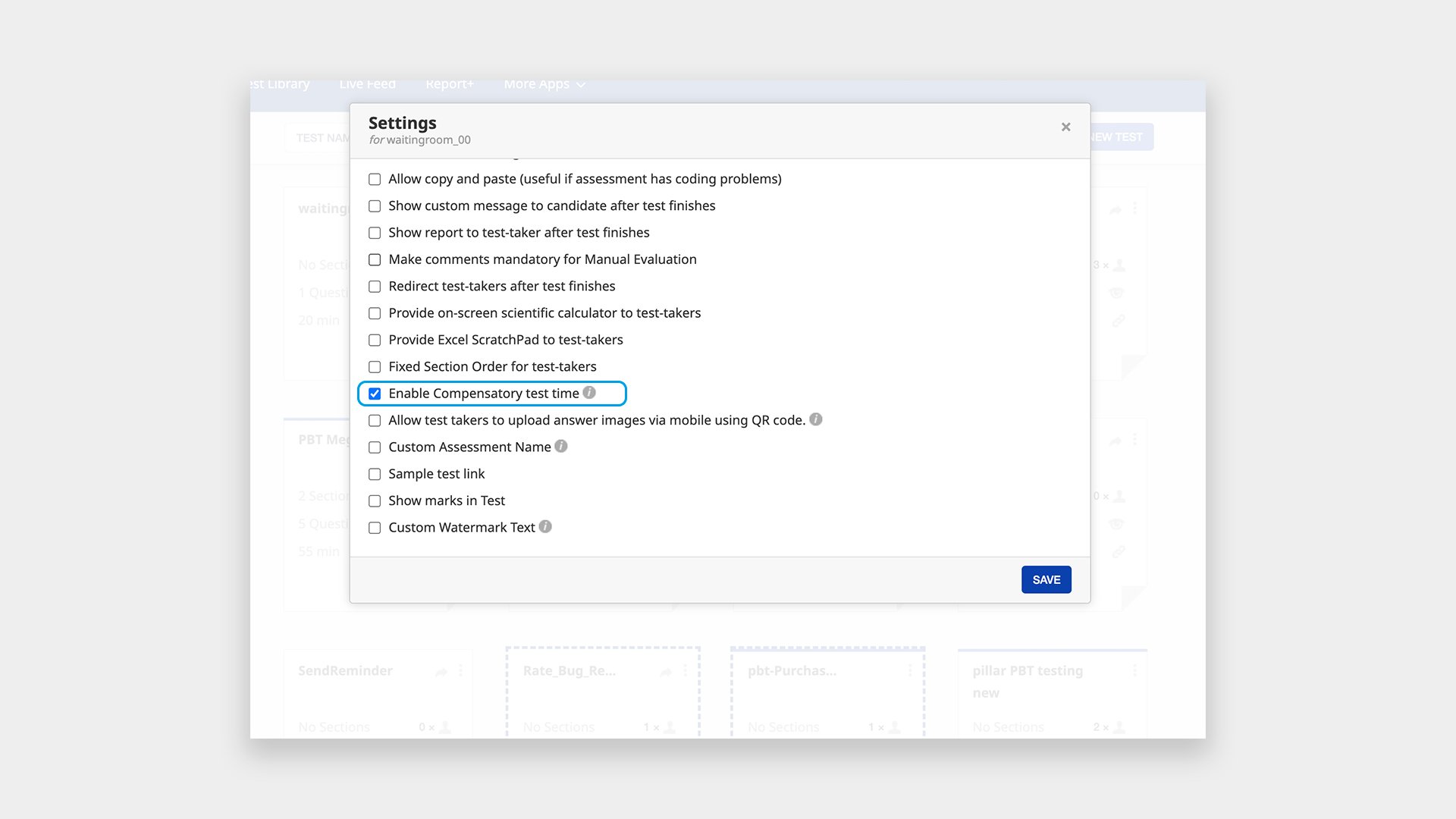Image resolution: width=1456 pixels, height=819 pixels.
Task: Uncheck Enable Compensatory test time
Action: coord(375,394)
